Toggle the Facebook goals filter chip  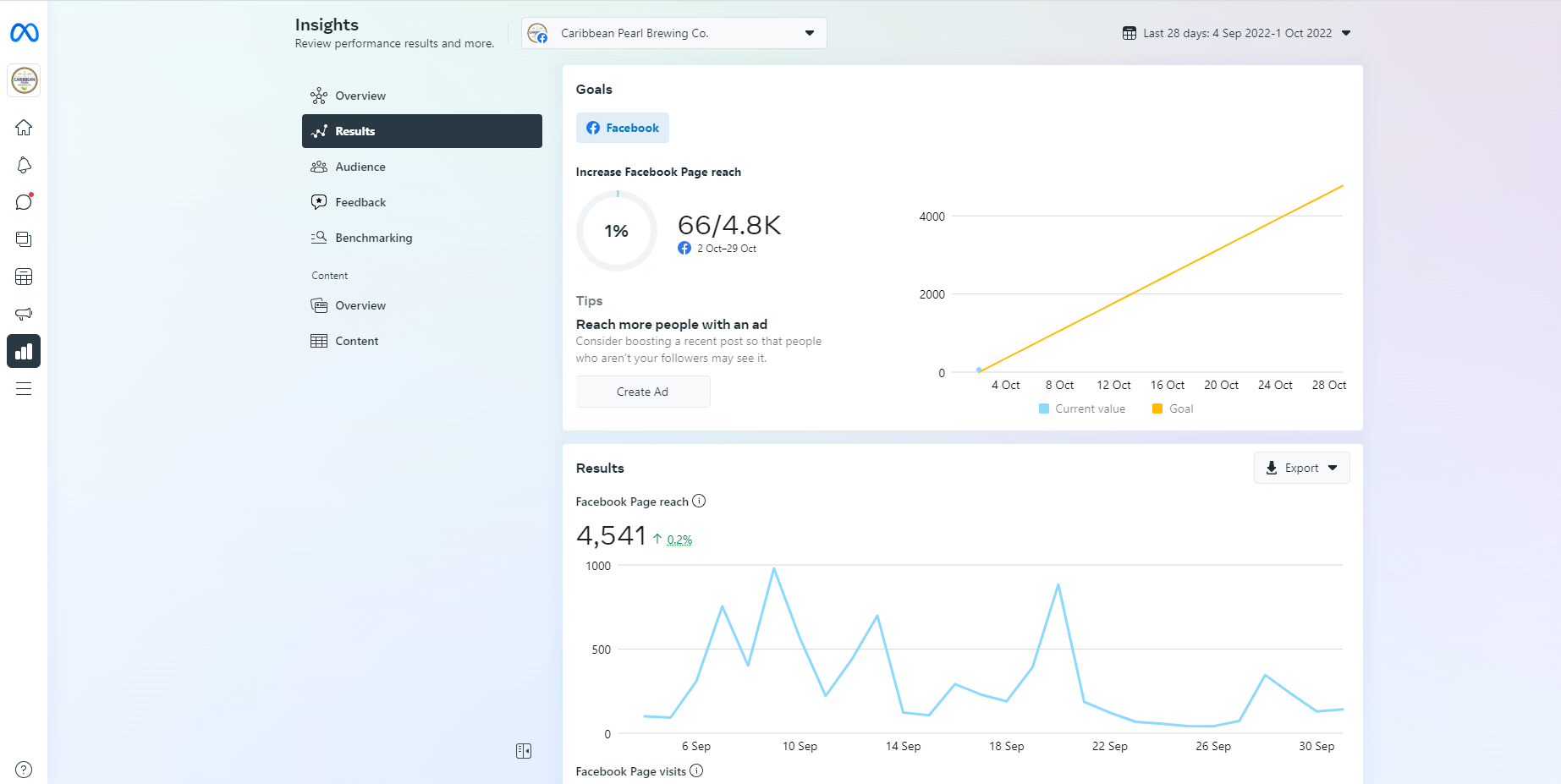(x=623, y=128)
